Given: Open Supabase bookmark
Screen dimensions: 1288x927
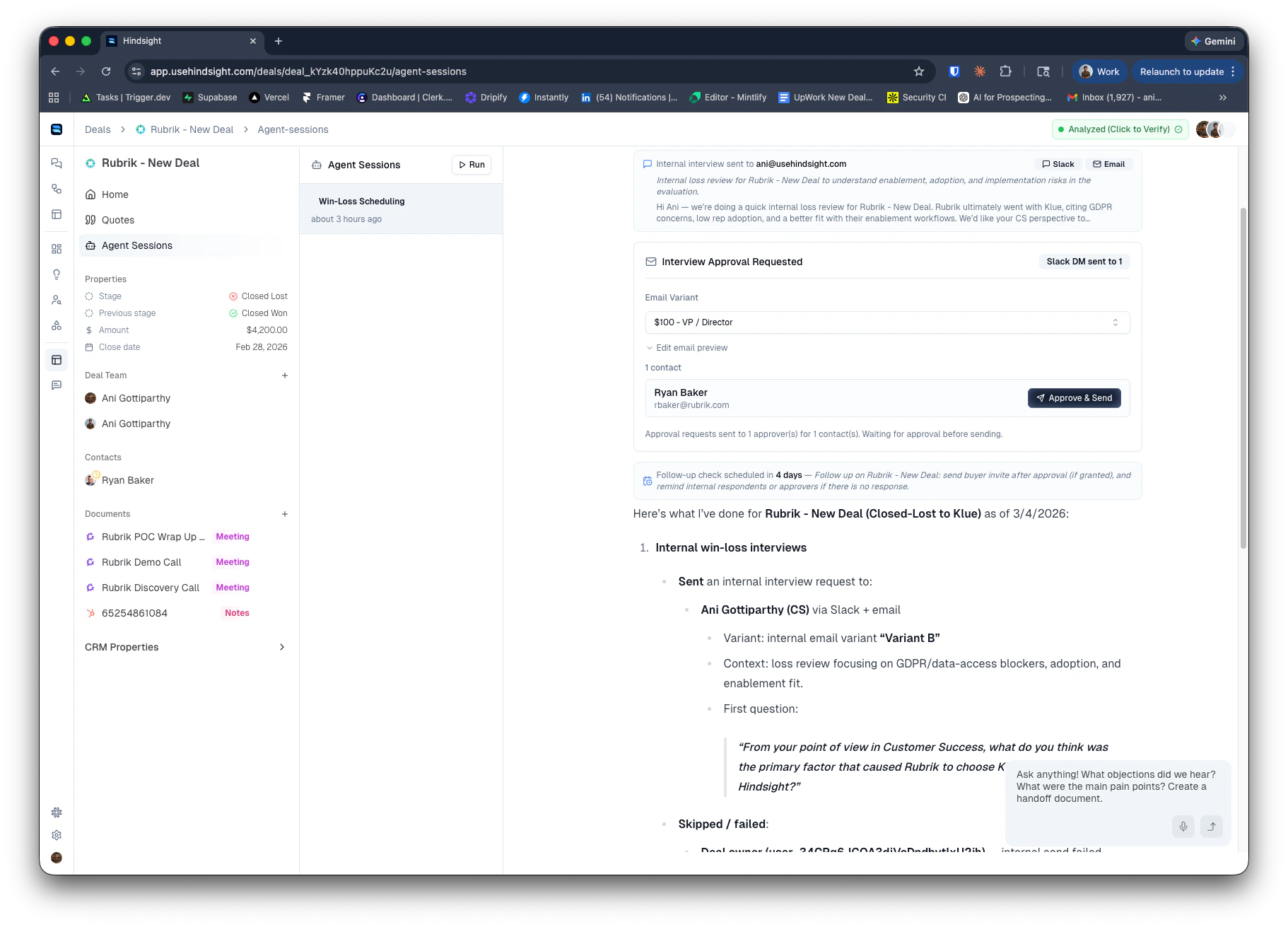Looking at the screenshot, I should click(x=210, y=98).
